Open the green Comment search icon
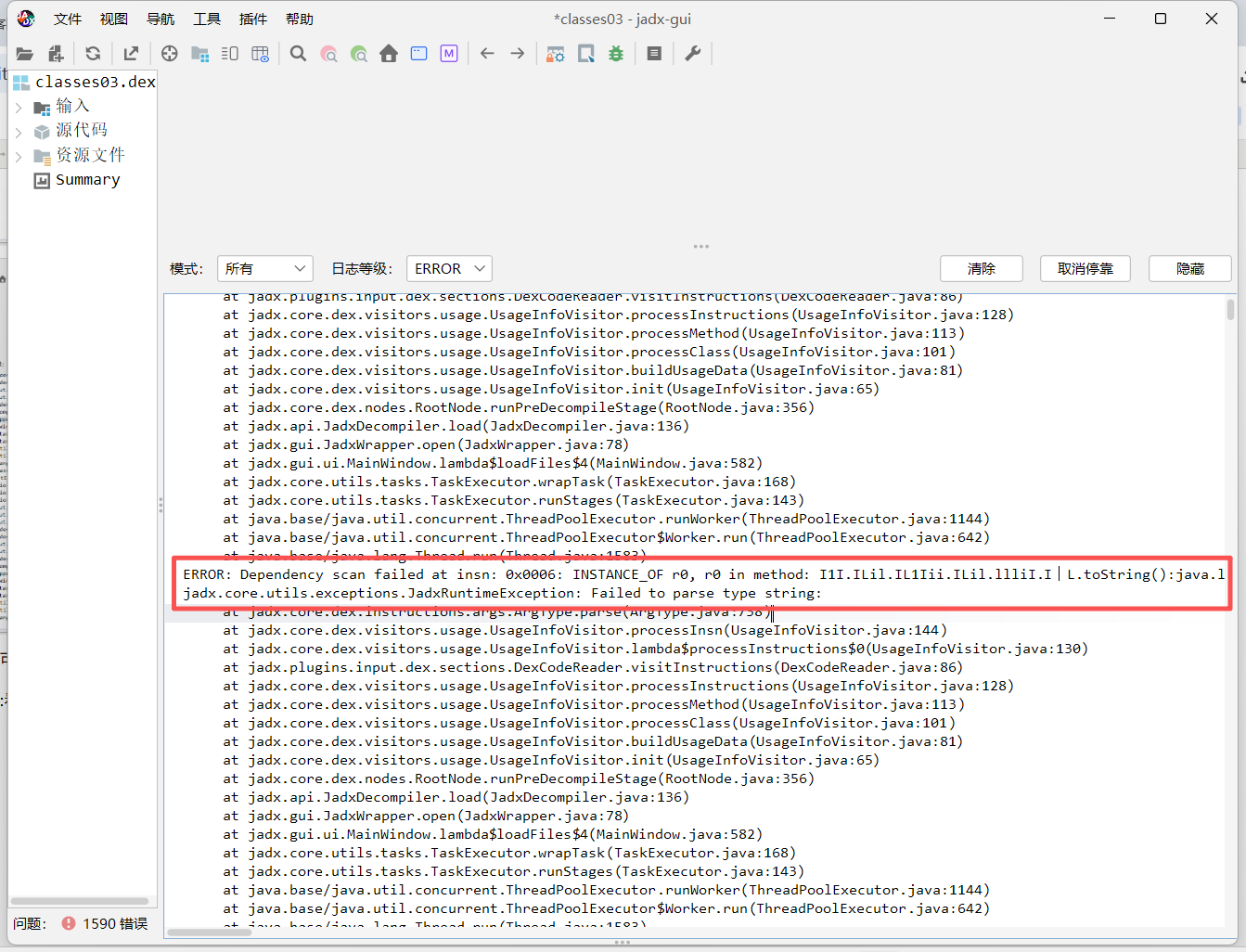Image resolution: width=1246 pixels, height=952 pixels. (x=359, y=54)
